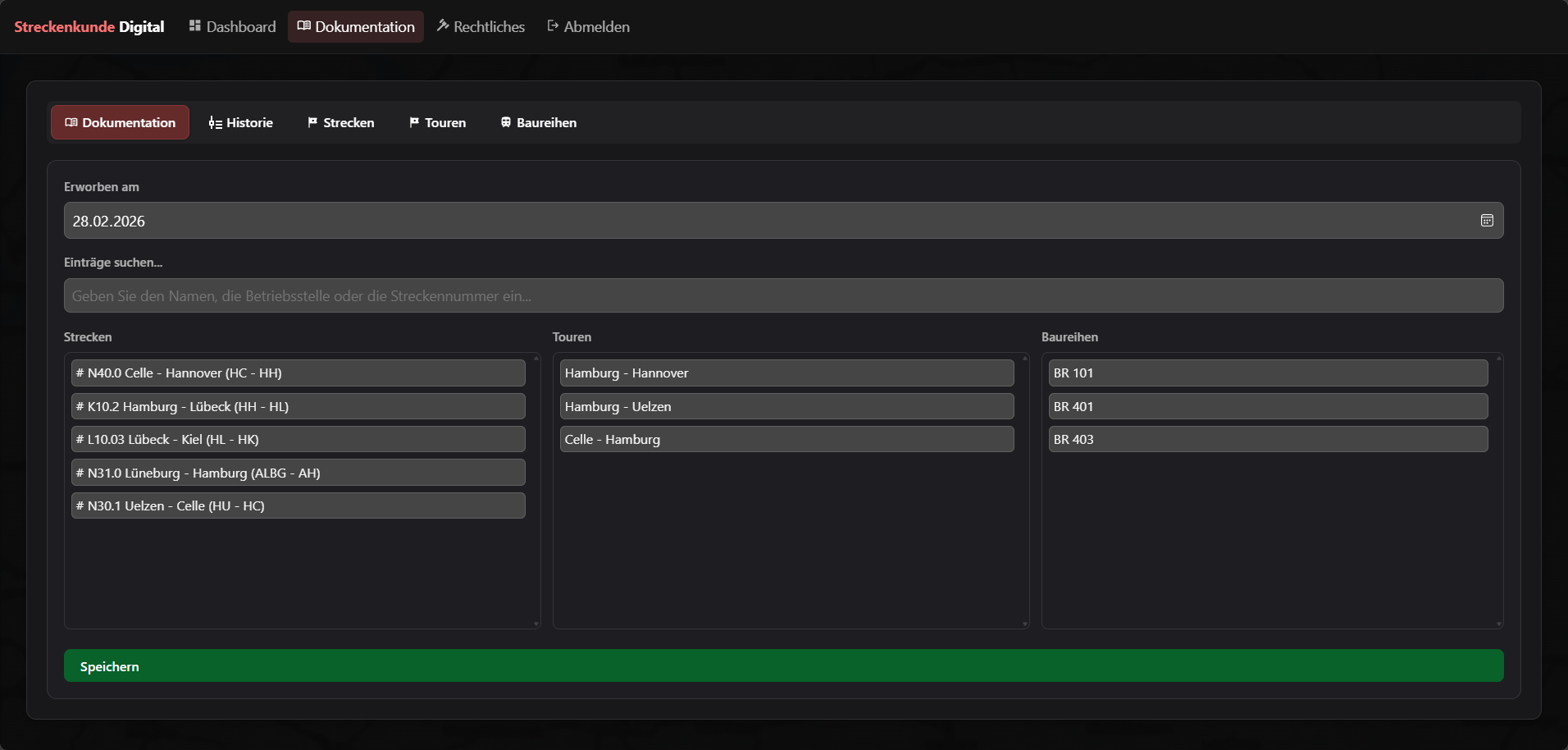Select route N30.1 Uelzen - Celle
This screenshot has width=1568, height=750.
pyautogui.click(x=298, y=505)
